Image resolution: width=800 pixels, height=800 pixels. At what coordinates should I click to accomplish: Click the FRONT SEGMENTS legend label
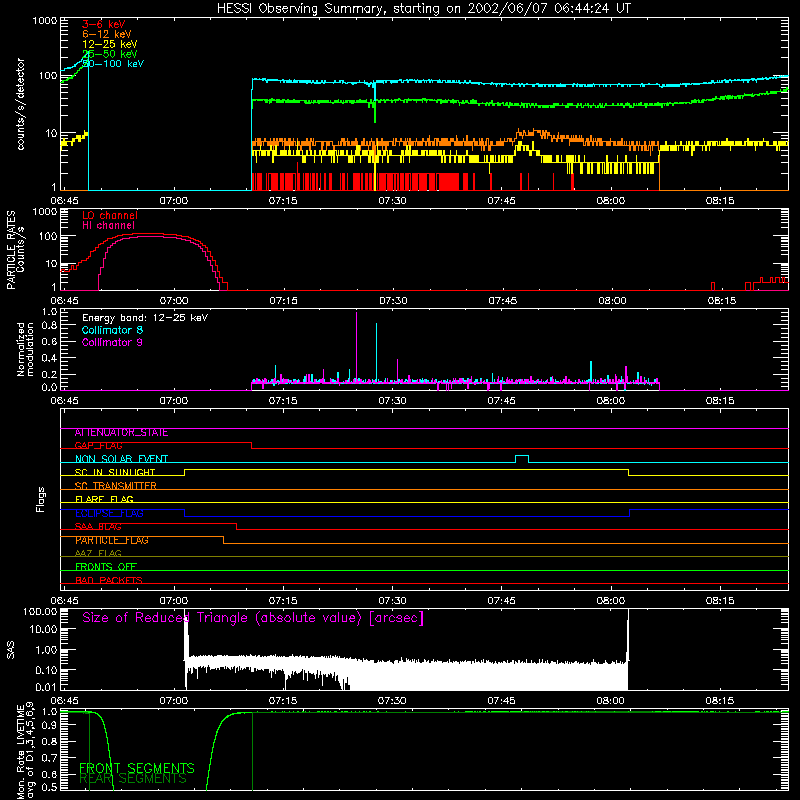137,768
